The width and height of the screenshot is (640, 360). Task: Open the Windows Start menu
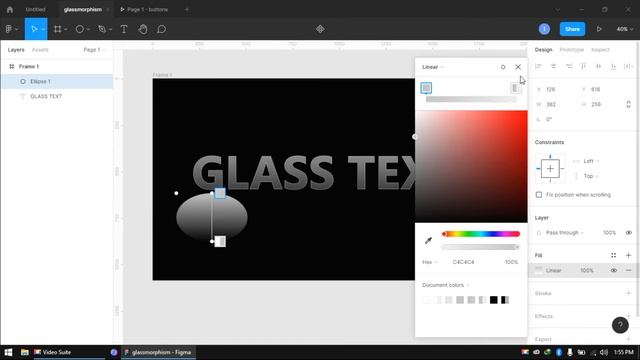pyautogui.click(x=8, y=352)
